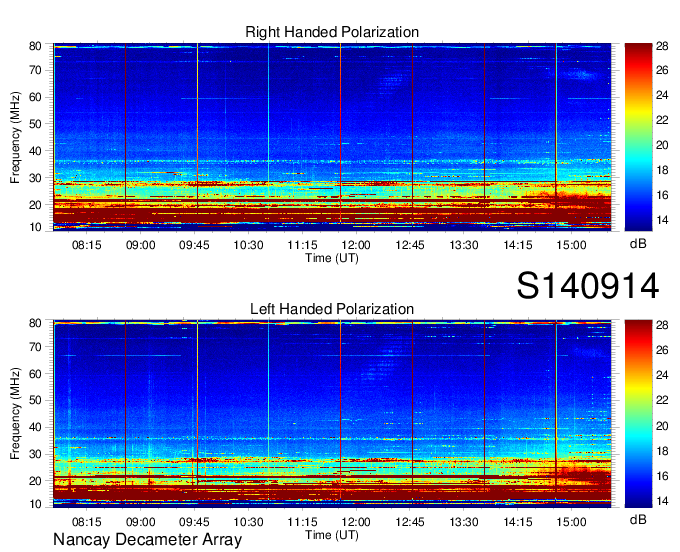Click the 60 MHz tick of the Right Handed plot
This screenshot has height=552, width=680.
35,97
